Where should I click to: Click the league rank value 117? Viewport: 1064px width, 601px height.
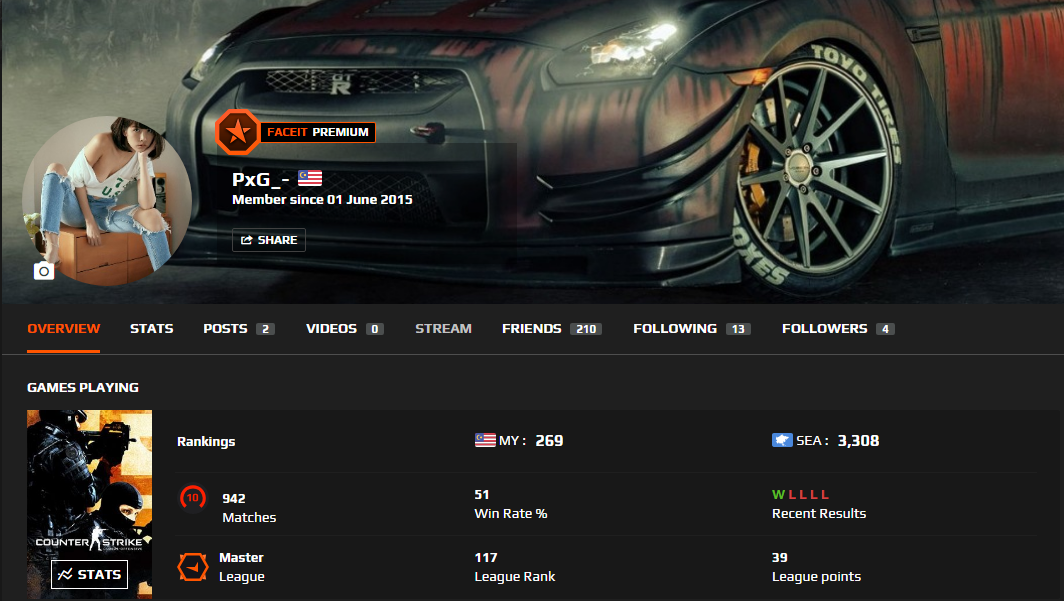pyautogui.click(x=486, y=558)
